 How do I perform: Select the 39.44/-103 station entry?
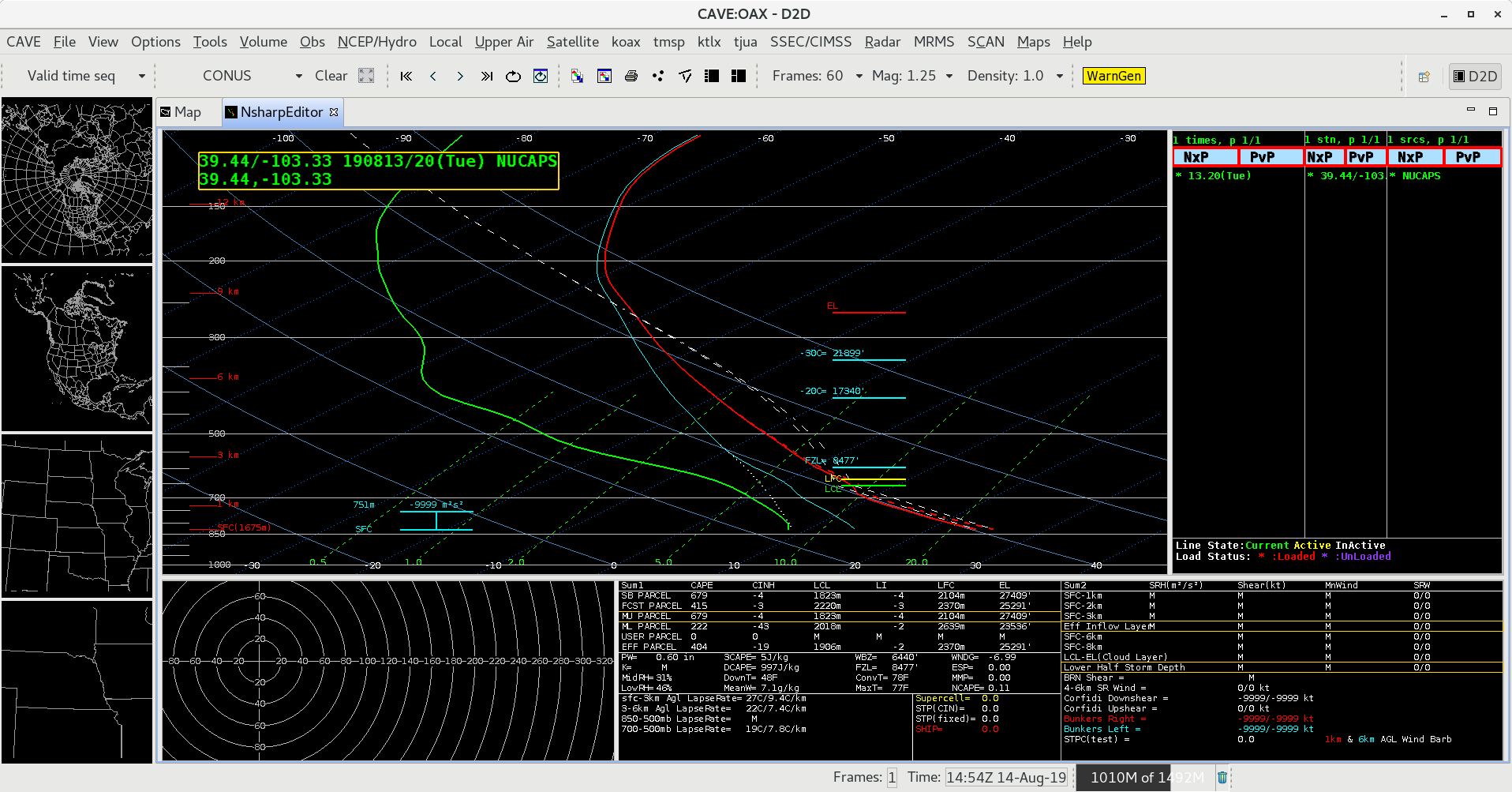(x=1345, y=176)
